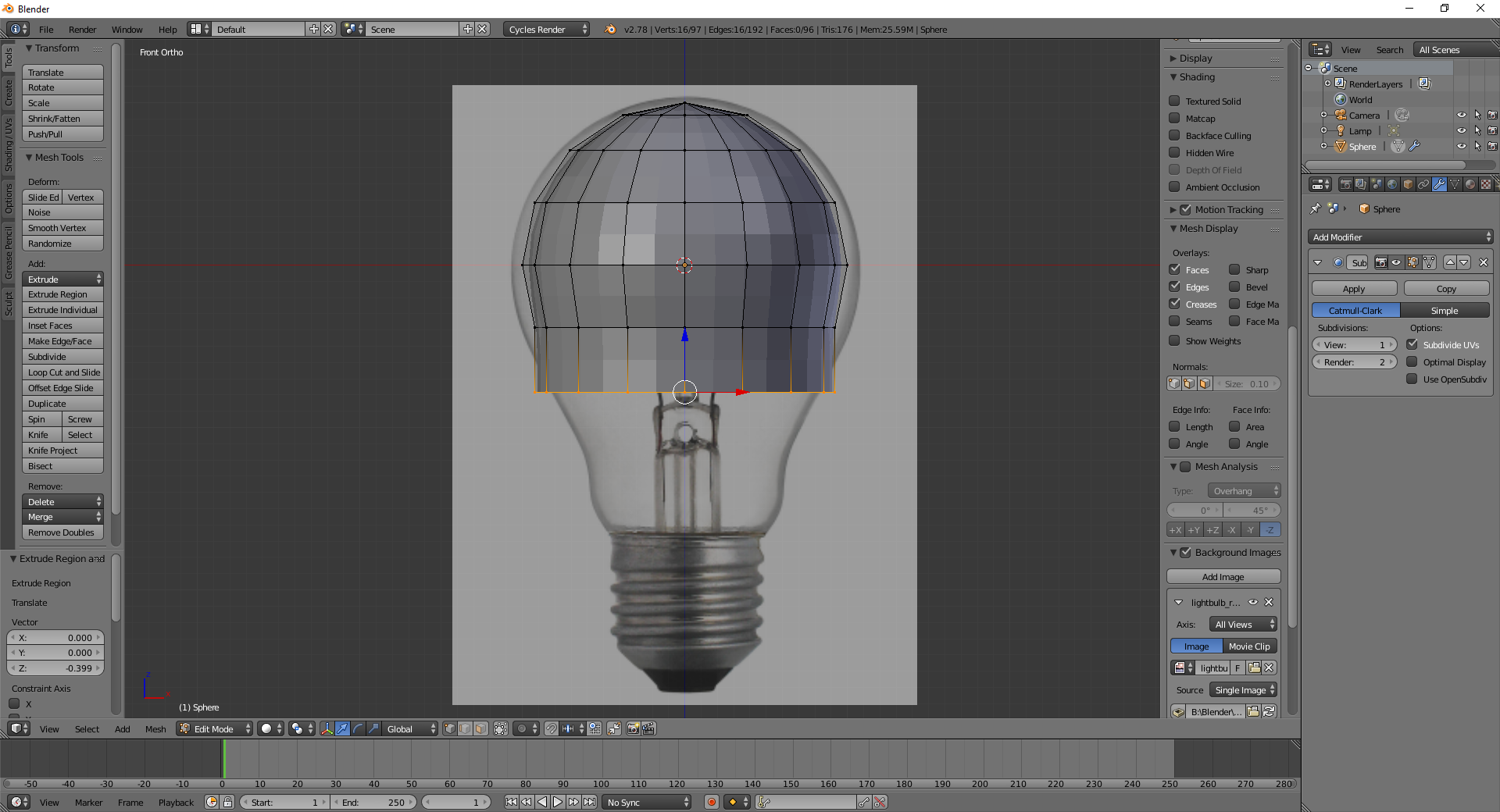
Task: Toggle proportional editing in the header
Action: [x=522, y=728]
